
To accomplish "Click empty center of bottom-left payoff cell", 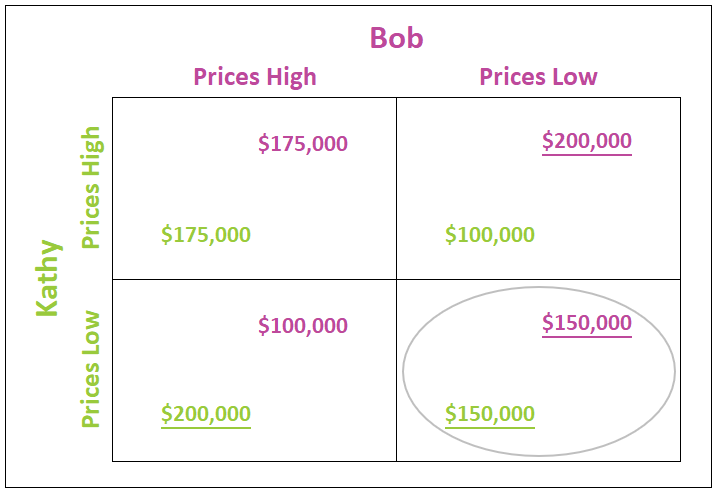I will pos(255,370).
